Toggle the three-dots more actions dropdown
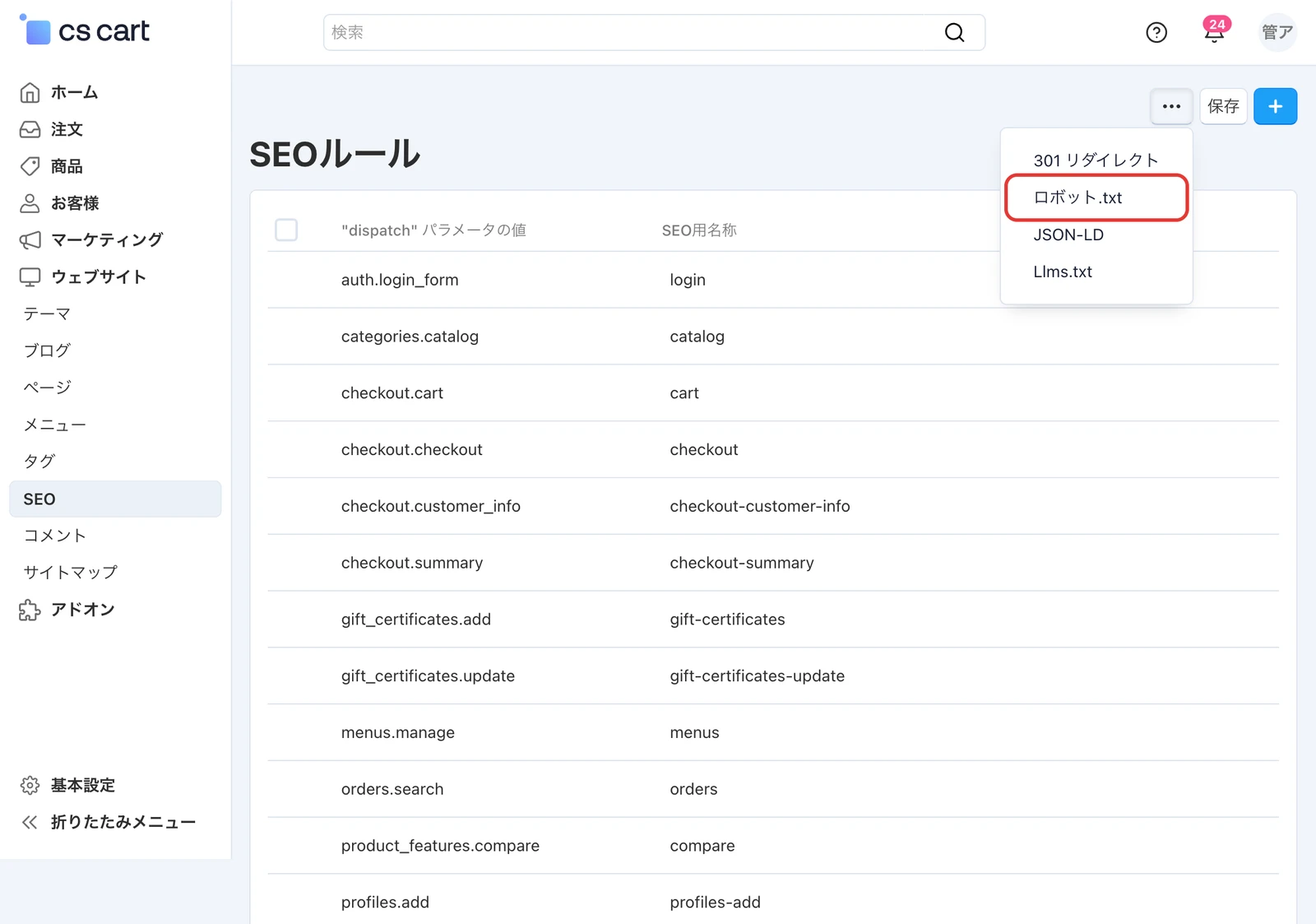 [1171, 106]
